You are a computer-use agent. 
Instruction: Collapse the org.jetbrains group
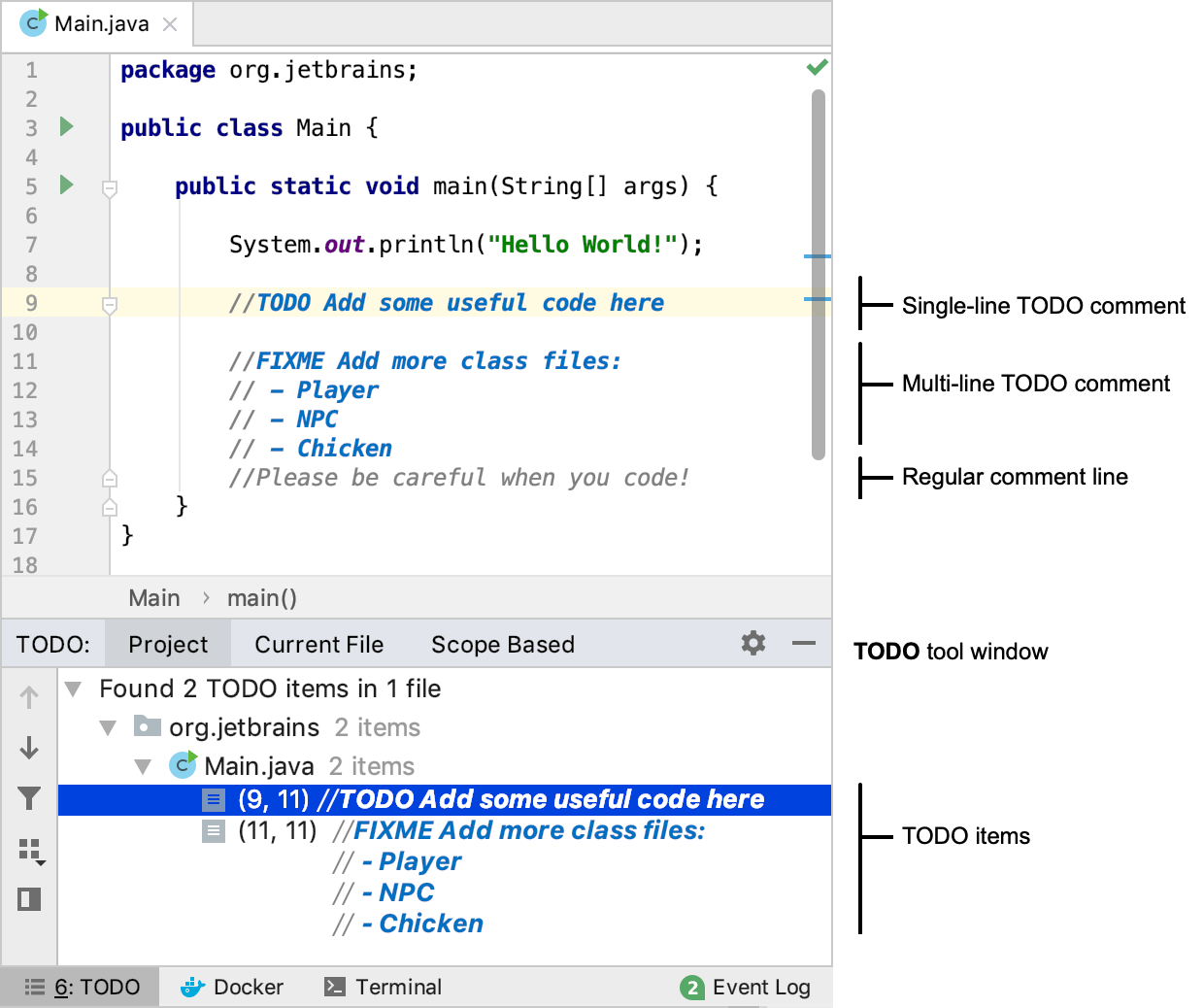click(107, 726)
